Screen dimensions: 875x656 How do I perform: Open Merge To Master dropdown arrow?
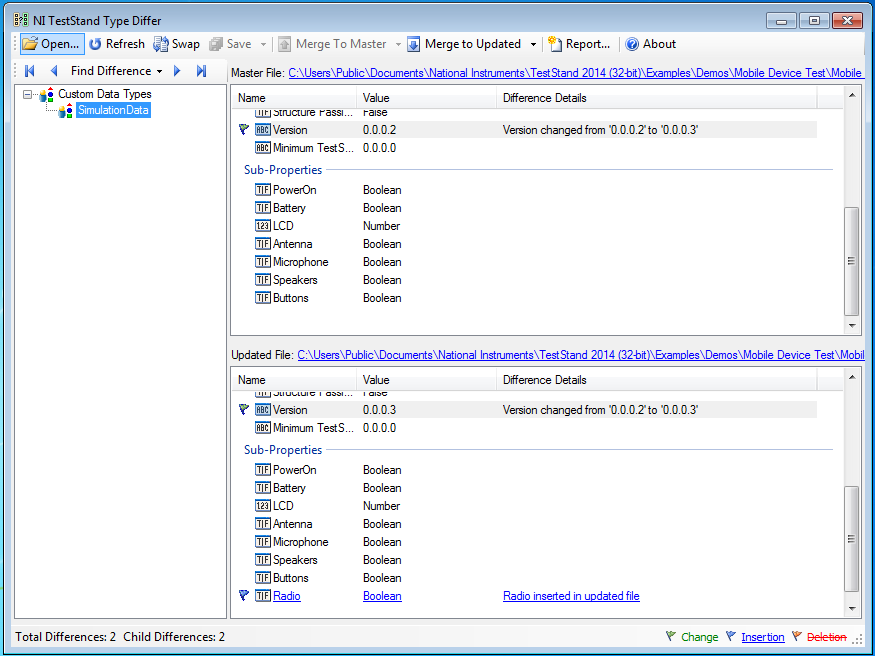398,44
